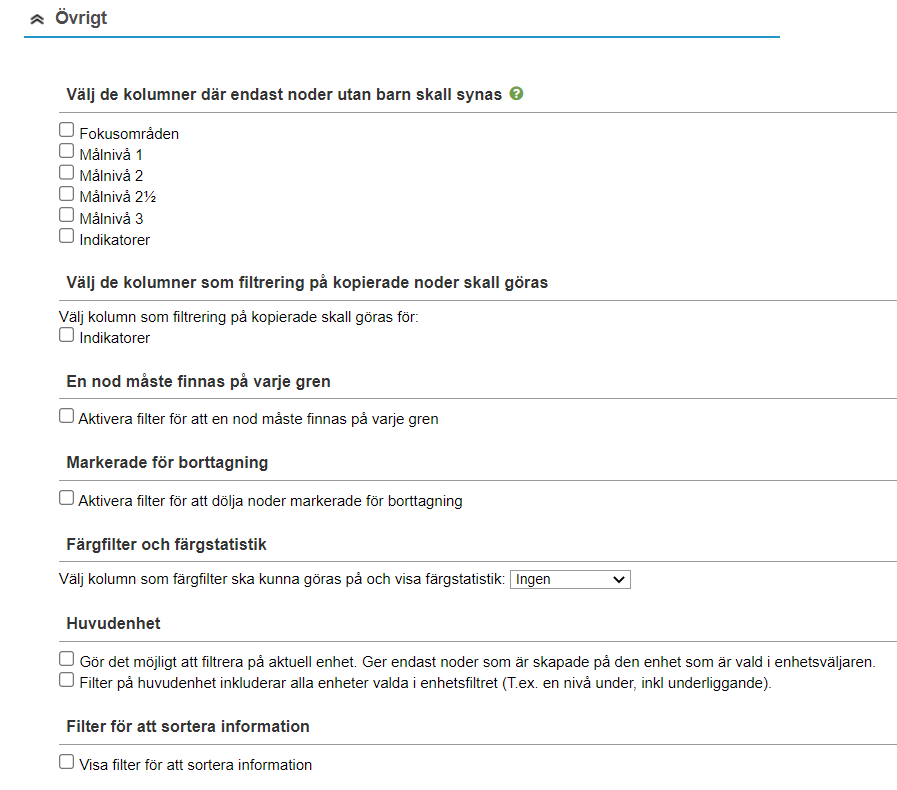Toggle huvudenhet includes all selected units
This screenshot has width=897, height=790.
pos(67,681)
